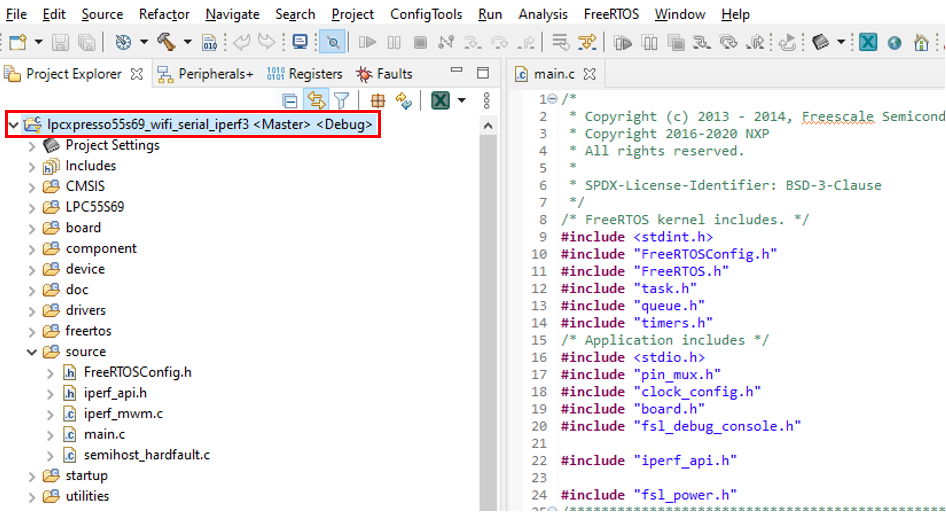Viewport: 946px width, 523px height.
Task: Collapse the source folder
Action: [32, 352]
